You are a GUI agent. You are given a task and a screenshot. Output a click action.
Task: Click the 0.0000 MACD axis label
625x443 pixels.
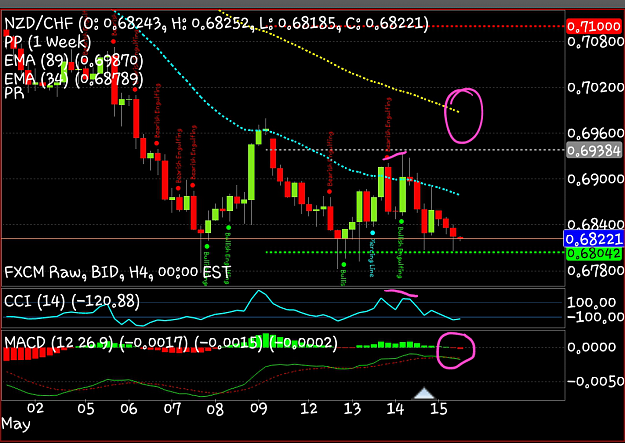(592, 347)
